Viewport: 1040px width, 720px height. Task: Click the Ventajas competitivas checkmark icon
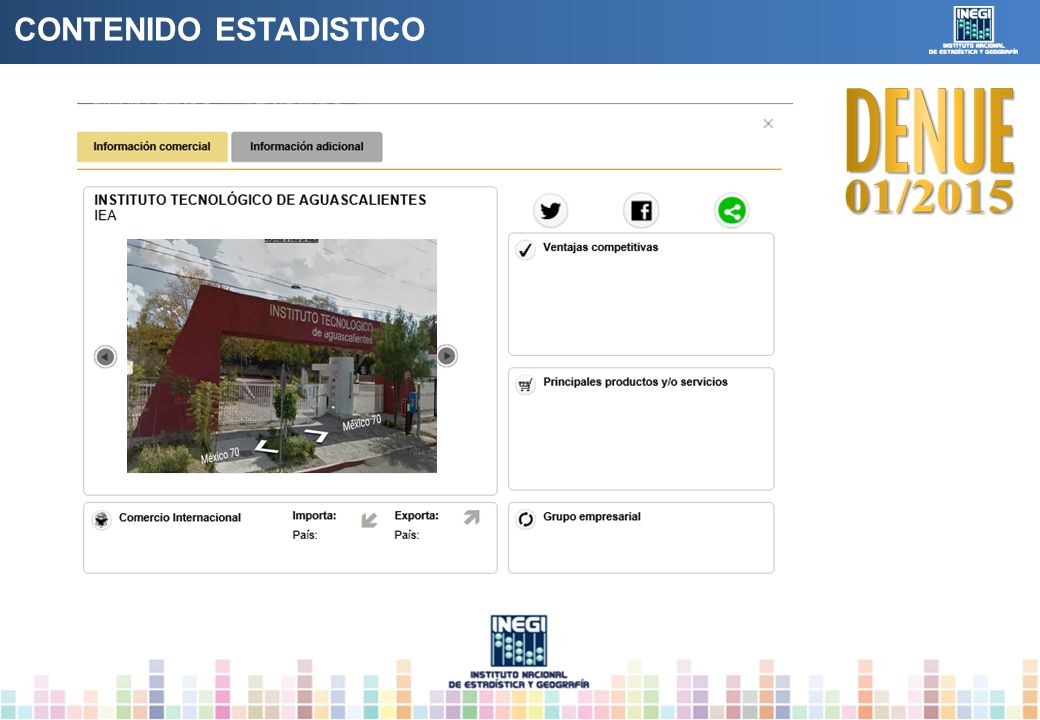(x=525, y=249)
